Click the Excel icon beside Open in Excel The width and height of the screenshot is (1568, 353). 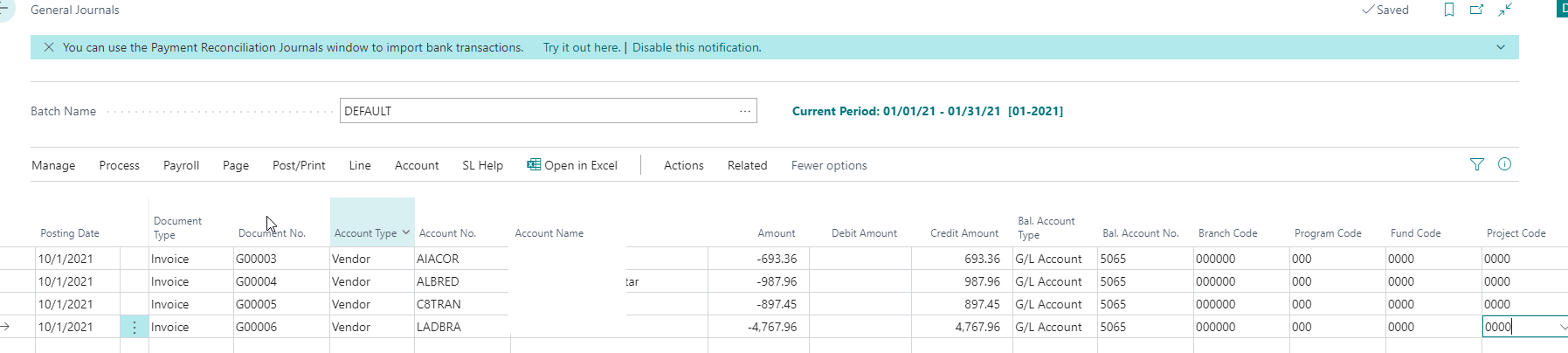pyautogui.click(x=534, y=164)
